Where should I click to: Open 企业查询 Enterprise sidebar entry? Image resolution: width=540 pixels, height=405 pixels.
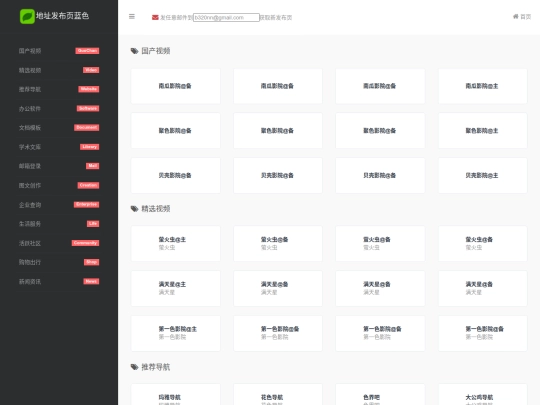(59, 205)
